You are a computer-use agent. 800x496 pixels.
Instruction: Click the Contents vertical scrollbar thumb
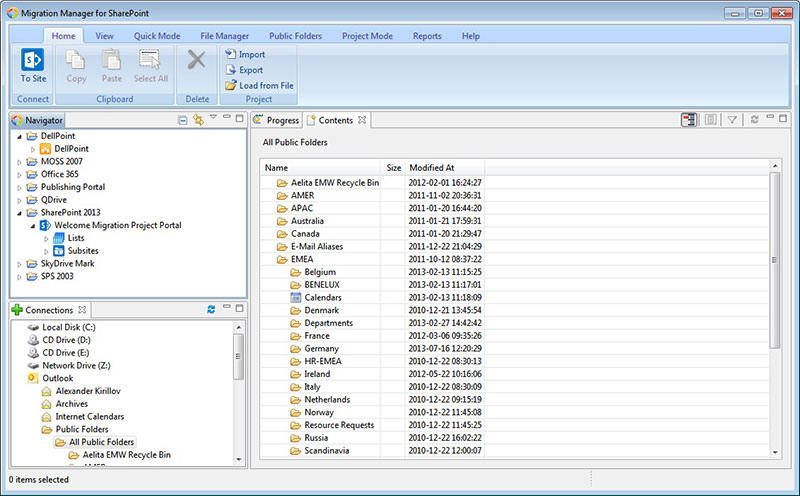774,260
